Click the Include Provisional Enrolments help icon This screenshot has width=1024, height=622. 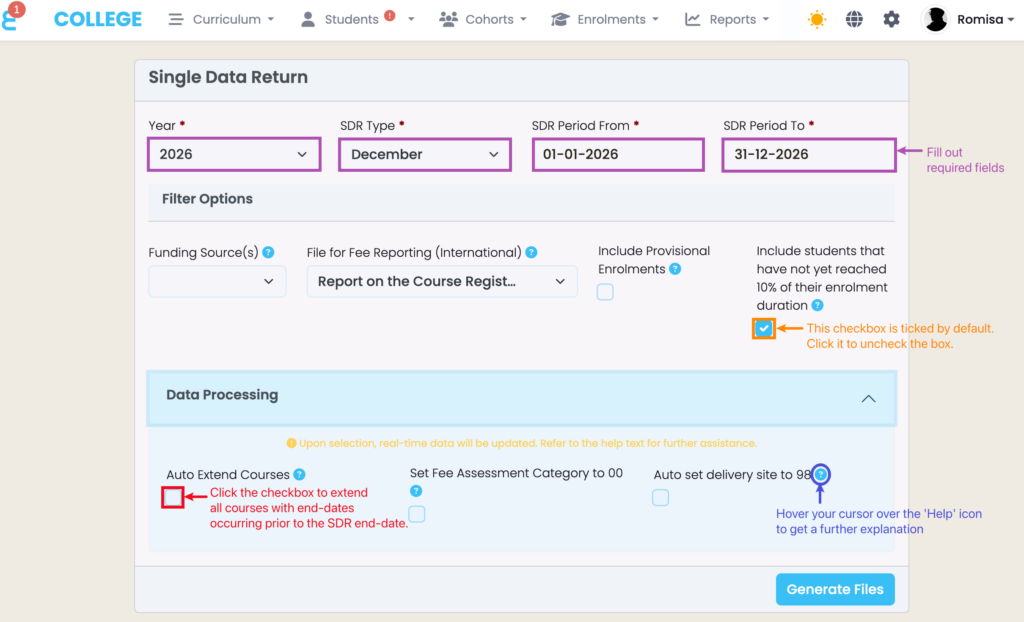pyautogui.click(x=675, y=269)
